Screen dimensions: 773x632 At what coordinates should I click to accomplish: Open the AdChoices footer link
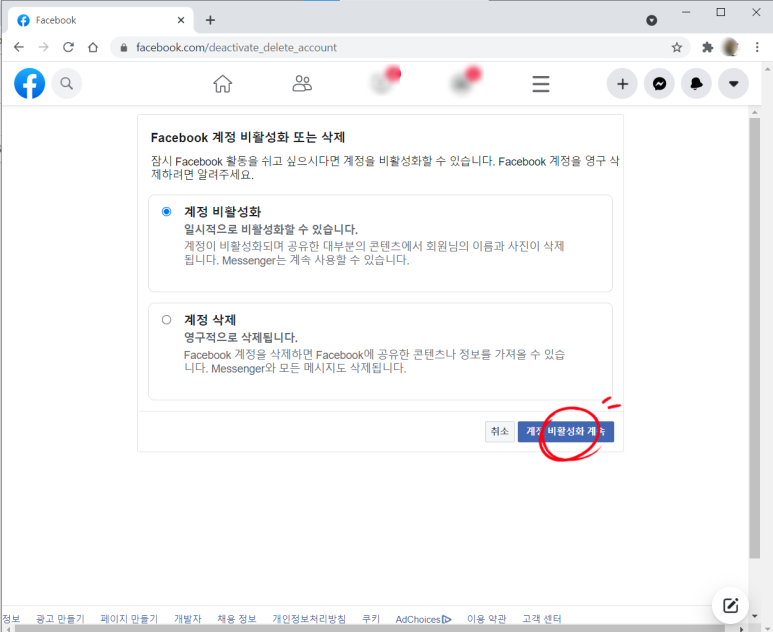coord(423,619)
